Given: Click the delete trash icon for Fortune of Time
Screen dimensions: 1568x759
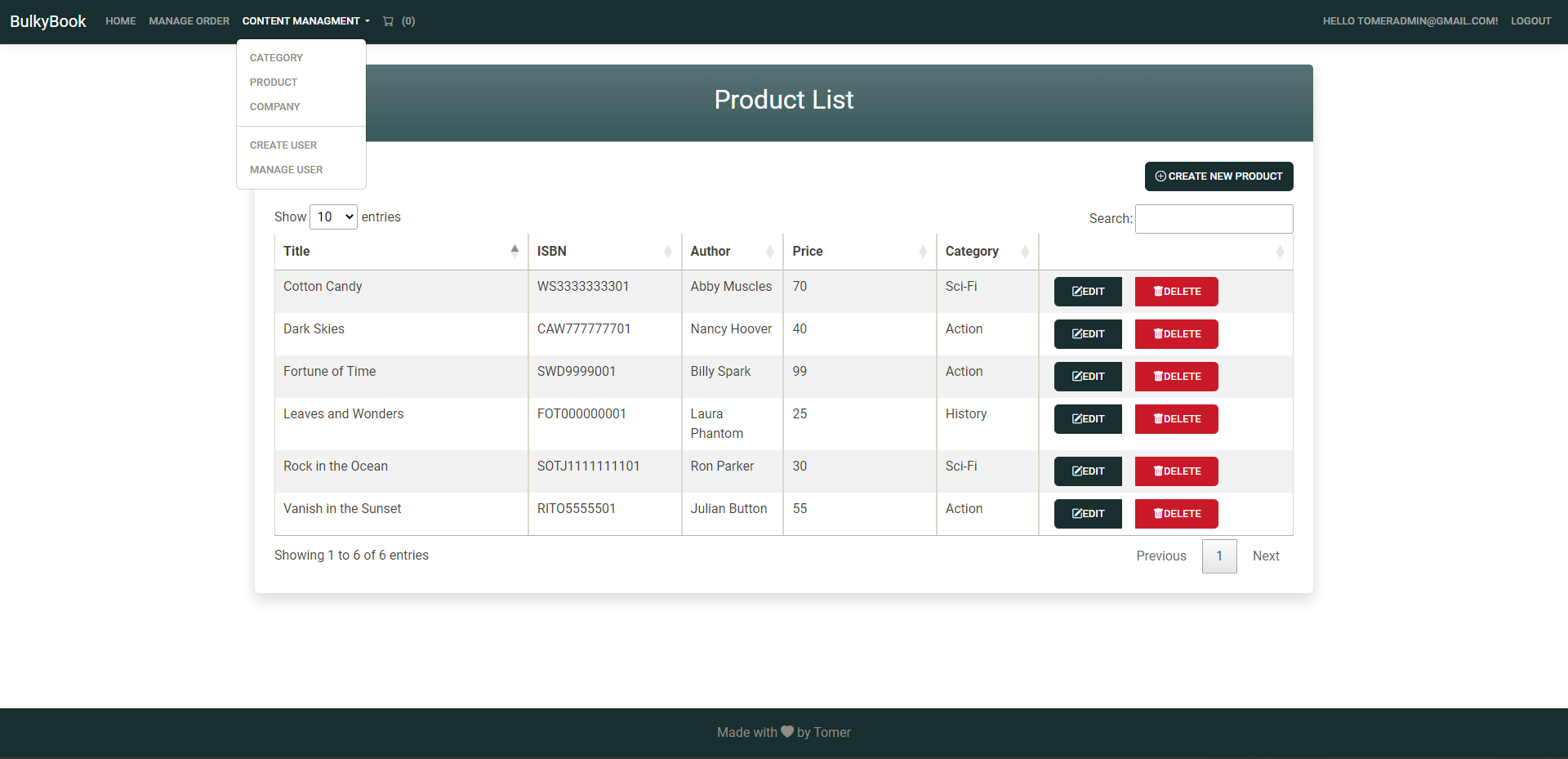Looking at the screenshot, I should (x=1159, y=377).
